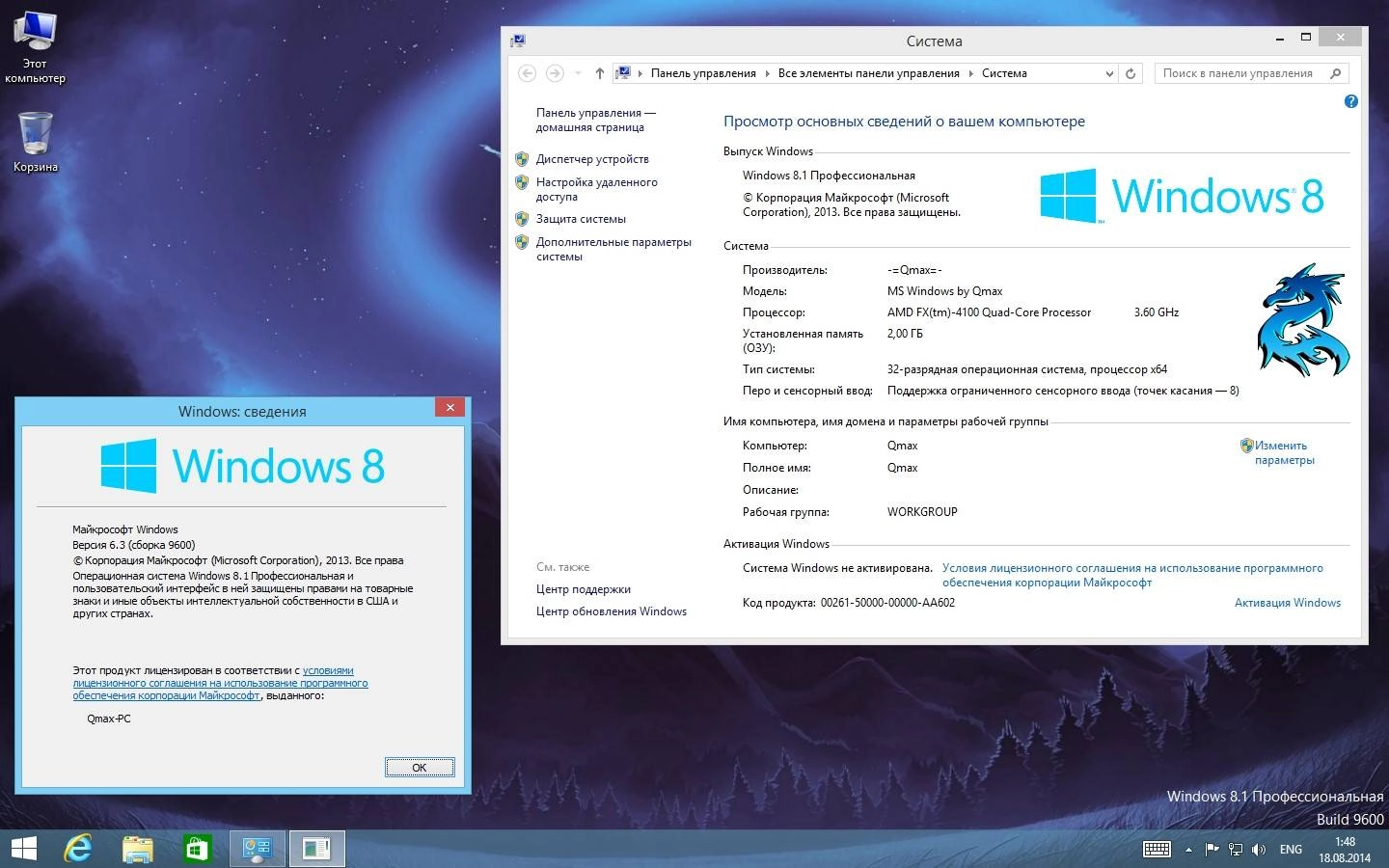Viewport: 1389px width, 868px height.
Task: Click Изменить параметры link
Action: pos(1284,452)
